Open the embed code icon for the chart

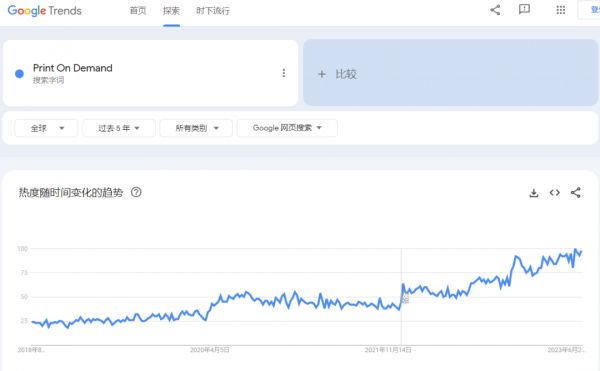(555, 193)
